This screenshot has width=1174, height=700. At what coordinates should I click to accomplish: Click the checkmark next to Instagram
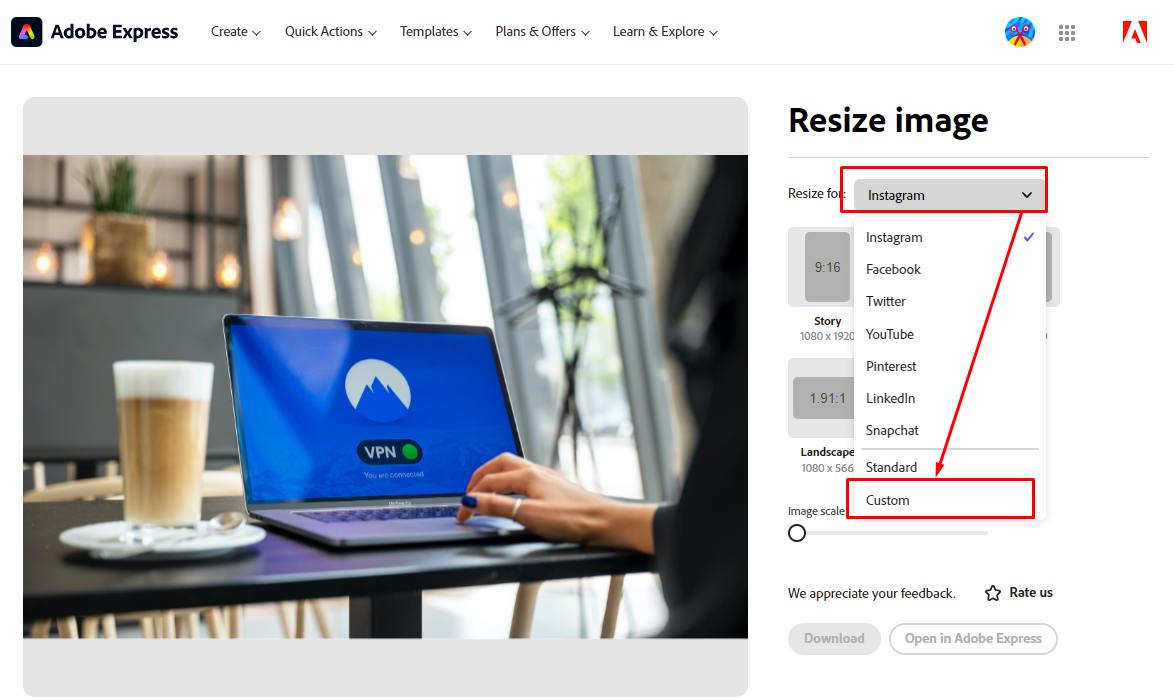point(1028,237)
